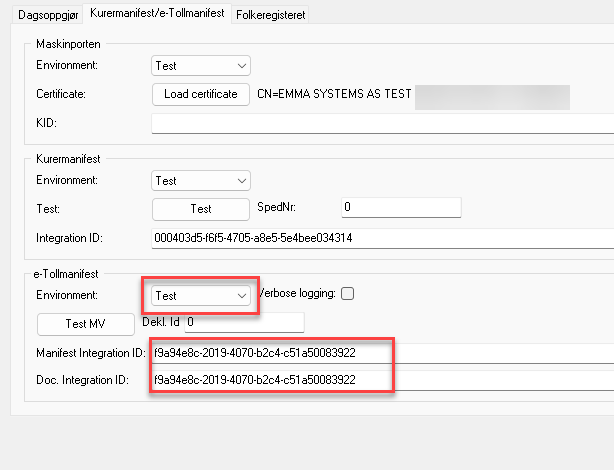Expand the e-Tollmanifest Environment dropdown
This screenshot has width=614, height=470.
(x=201, y=296)
